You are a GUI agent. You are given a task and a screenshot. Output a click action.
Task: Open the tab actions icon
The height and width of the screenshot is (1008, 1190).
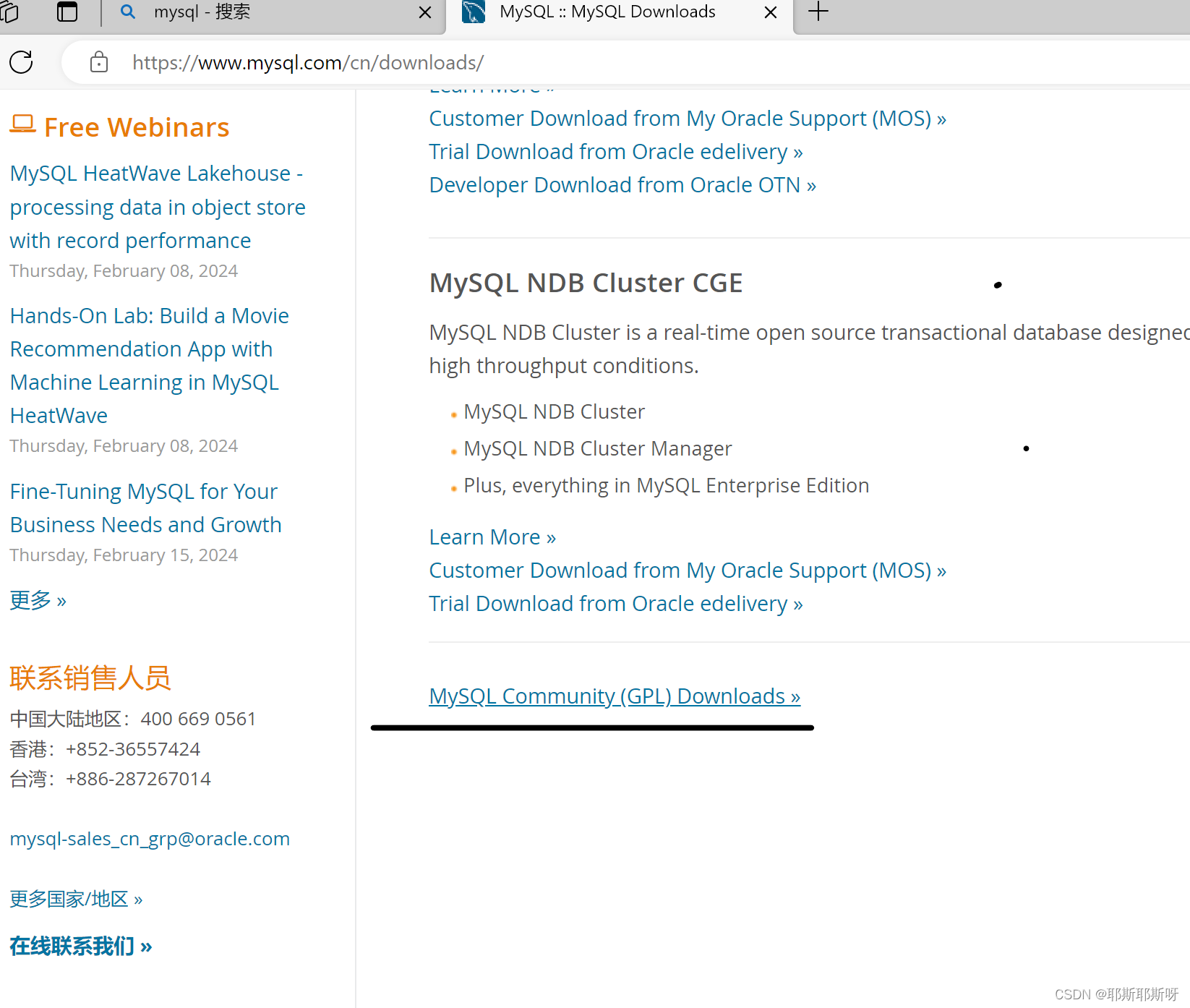coord(67,12)
